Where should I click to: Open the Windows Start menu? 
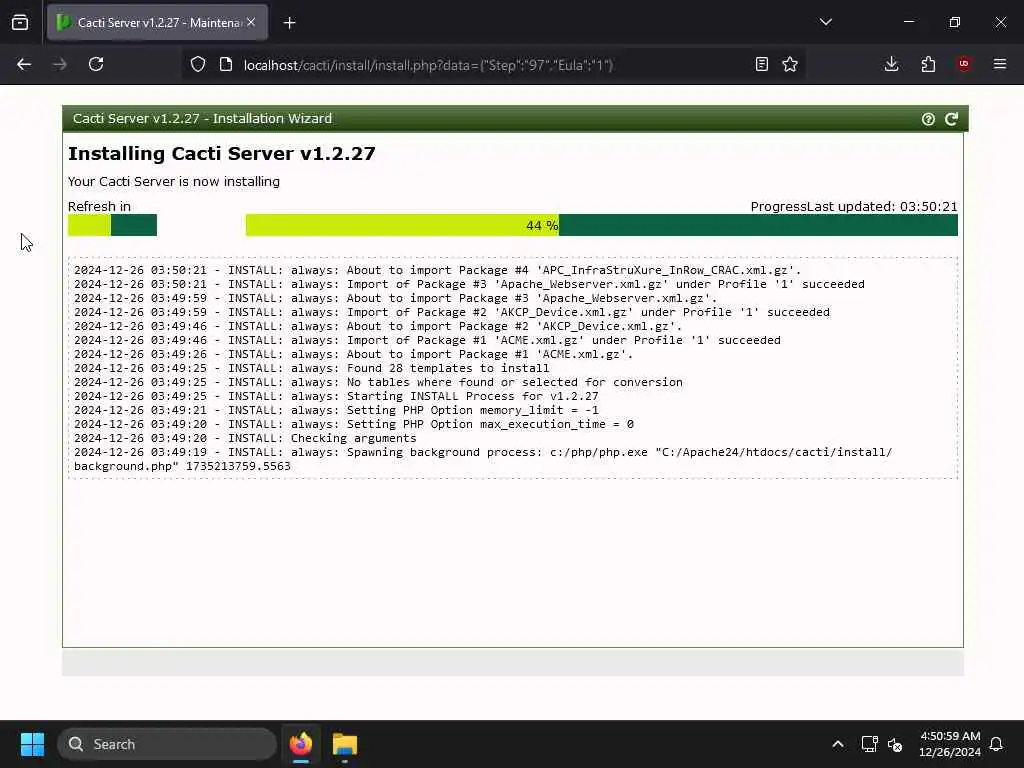[x=32, y=744]
